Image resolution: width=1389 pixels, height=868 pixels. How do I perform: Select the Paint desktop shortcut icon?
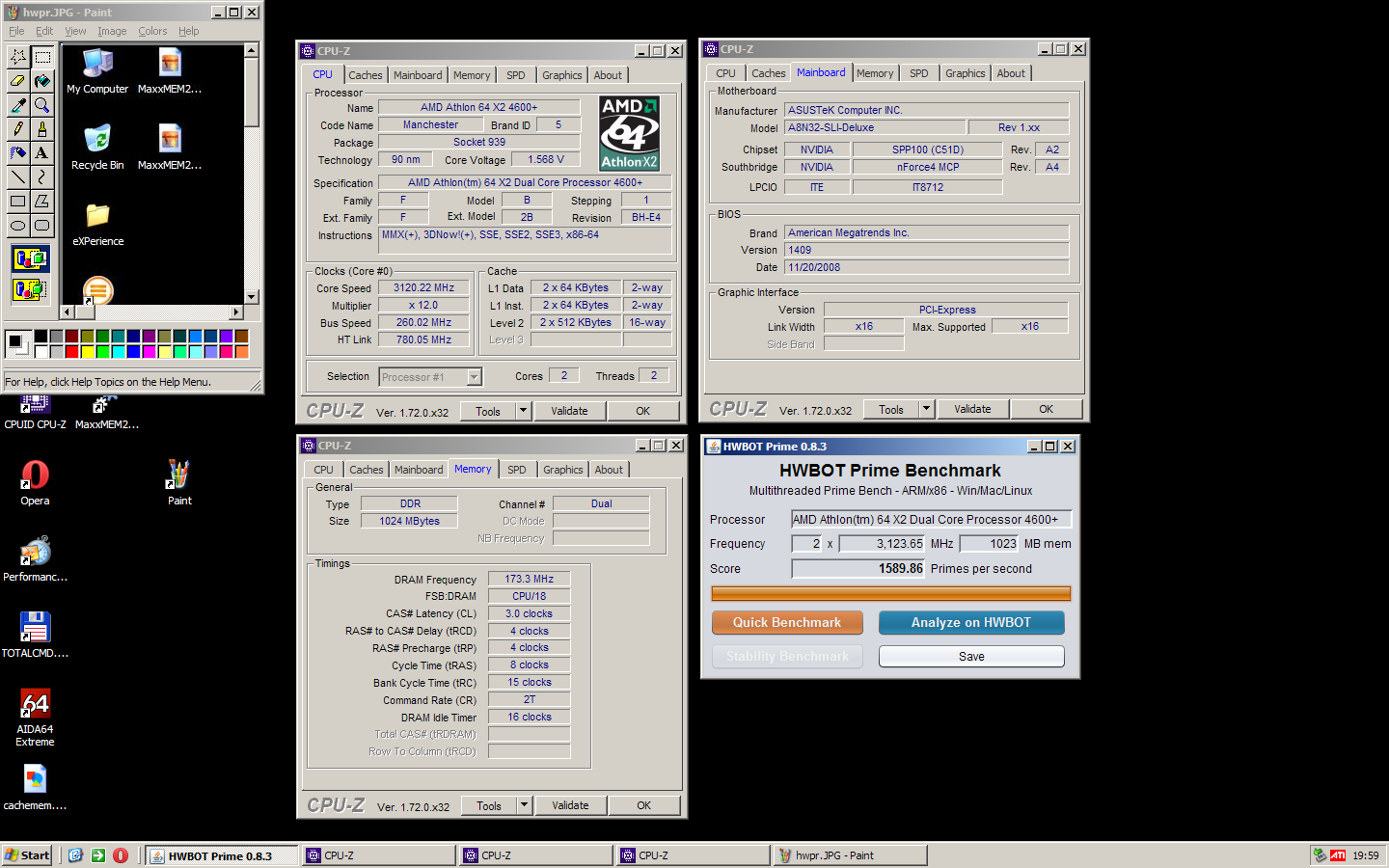pyautogui.click(x=179, y=482)
